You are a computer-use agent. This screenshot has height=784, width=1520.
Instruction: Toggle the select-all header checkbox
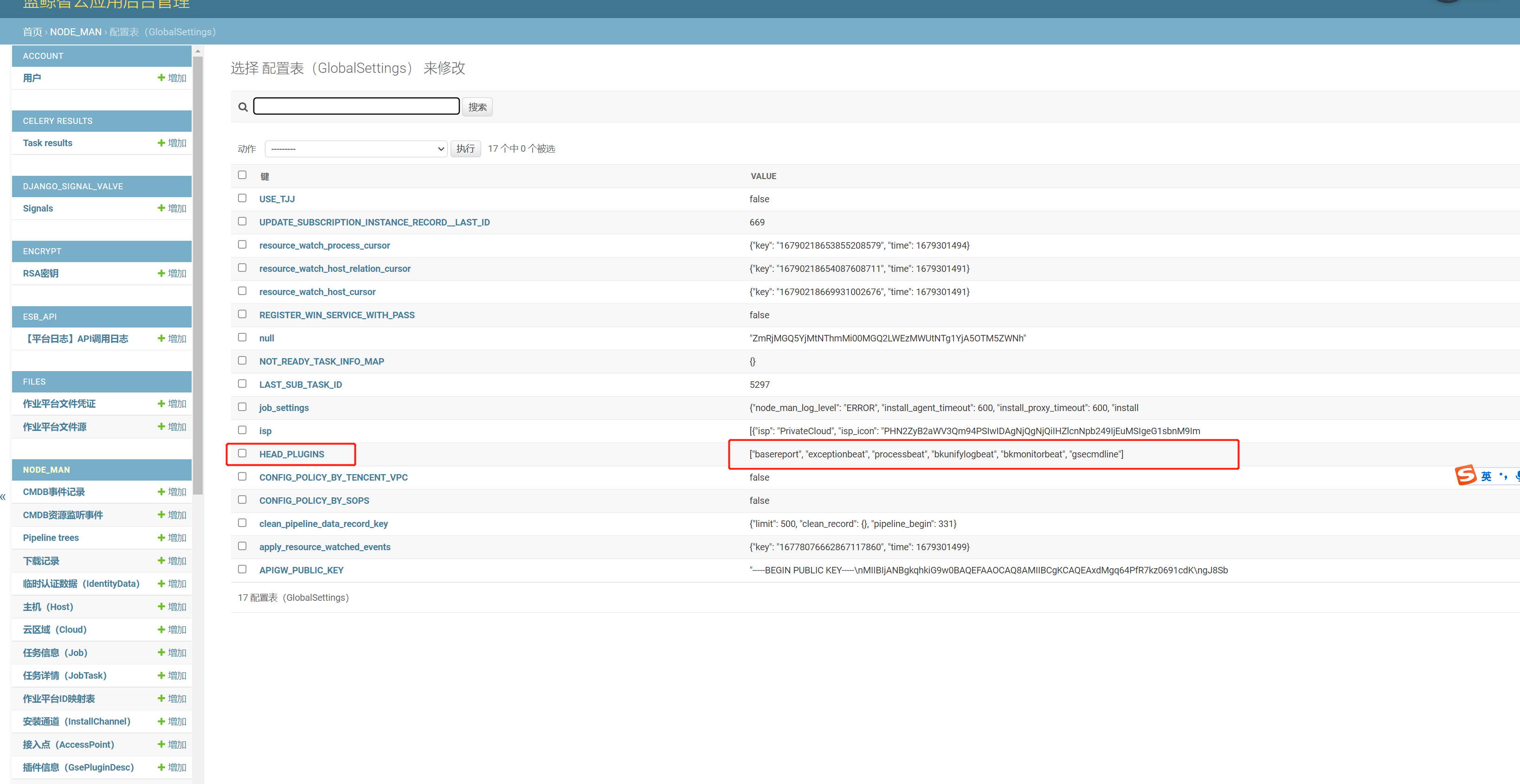(242, 174)
